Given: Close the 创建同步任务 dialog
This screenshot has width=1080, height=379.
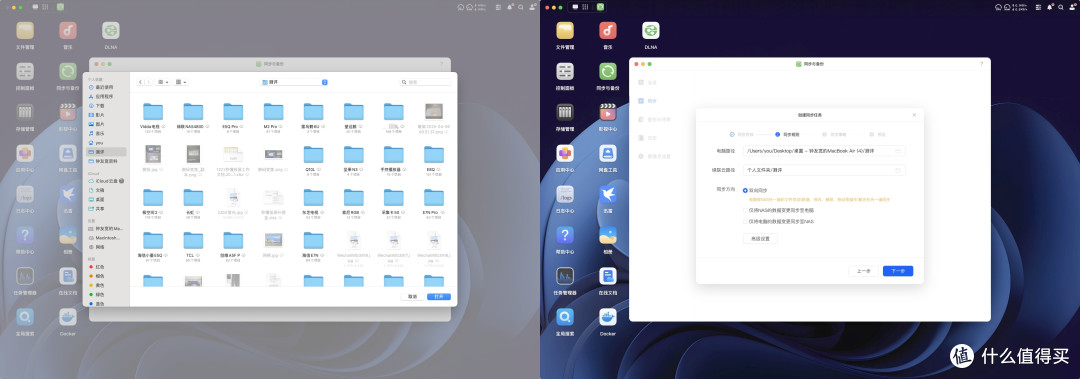Looking at the screenshot, I should (914, 115).
